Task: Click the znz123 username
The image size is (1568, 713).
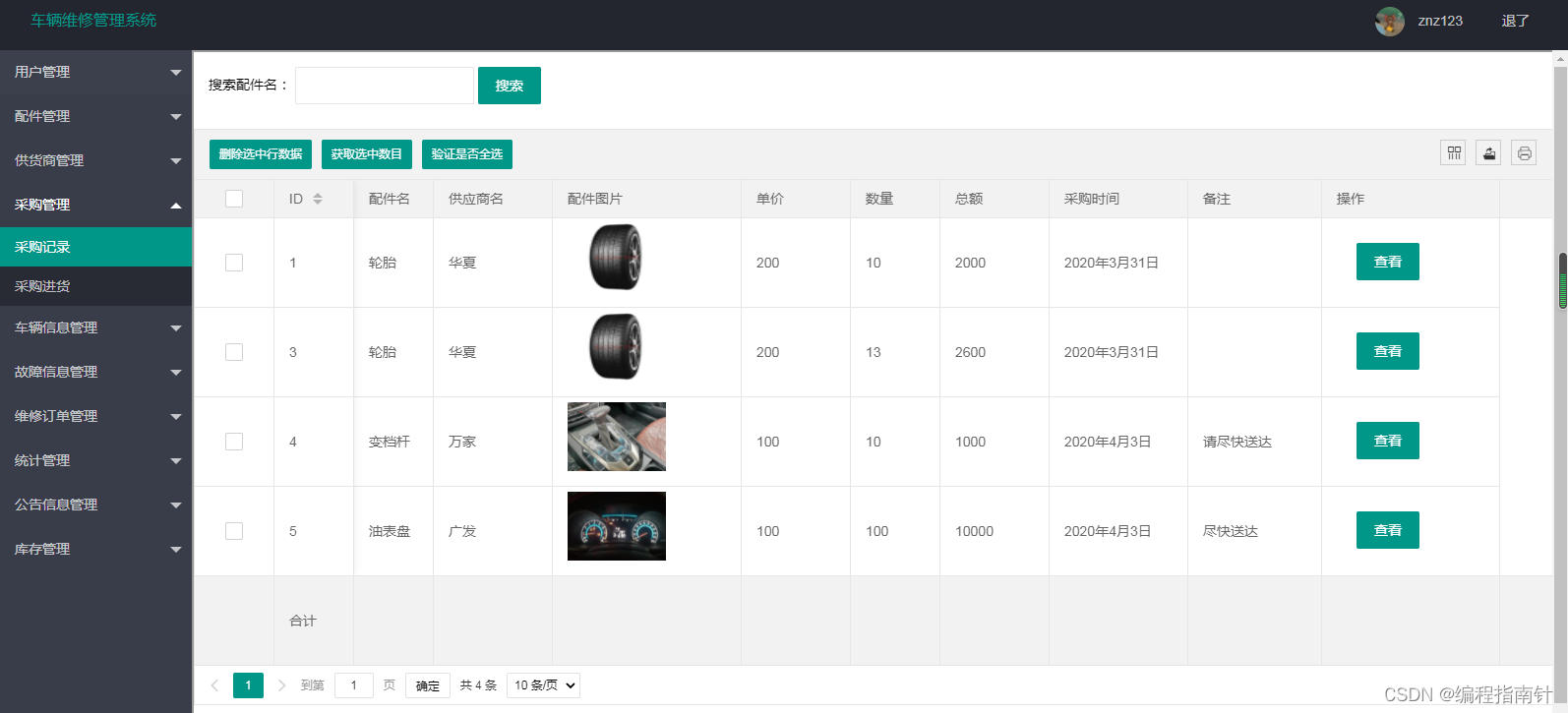Action: pos(1440,21)
